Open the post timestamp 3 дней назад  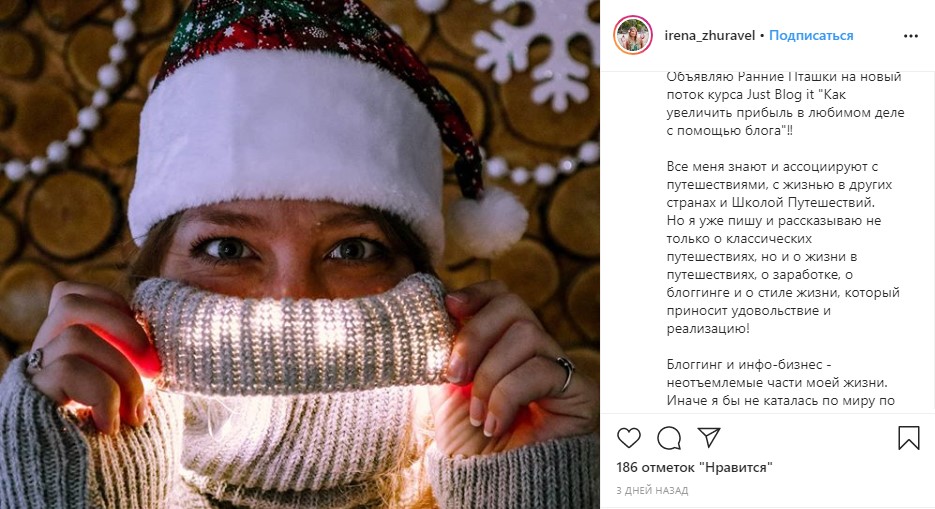coord(652,491)
